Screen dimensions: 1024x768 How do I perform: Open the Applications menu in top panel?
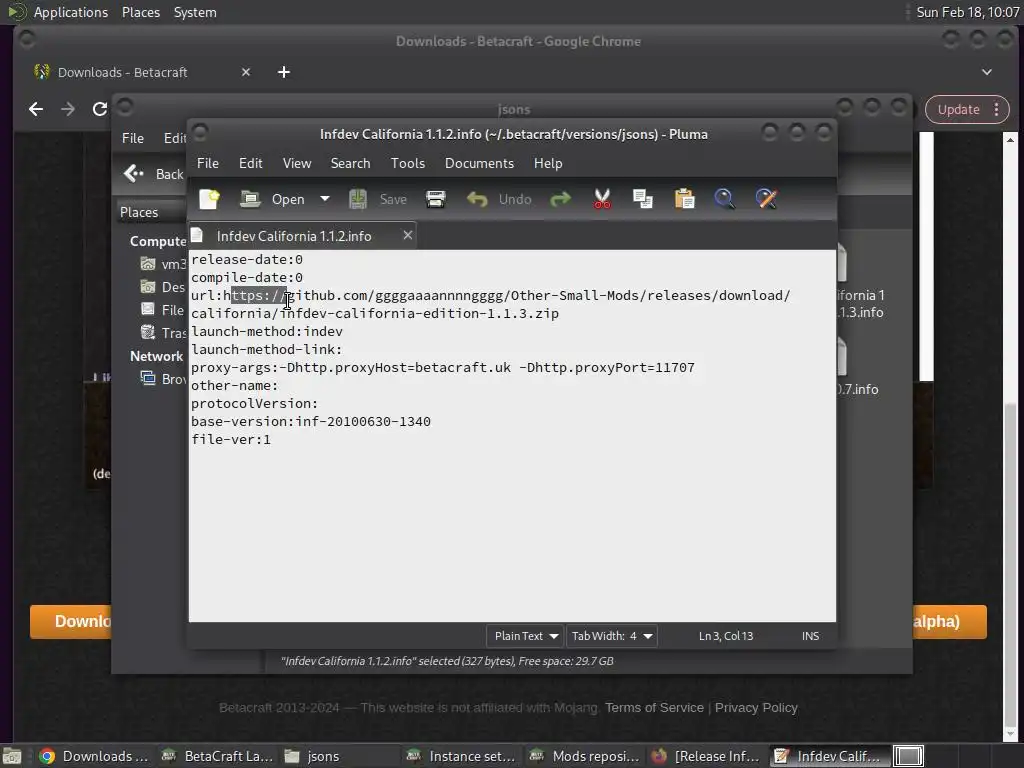coord(71,12)
